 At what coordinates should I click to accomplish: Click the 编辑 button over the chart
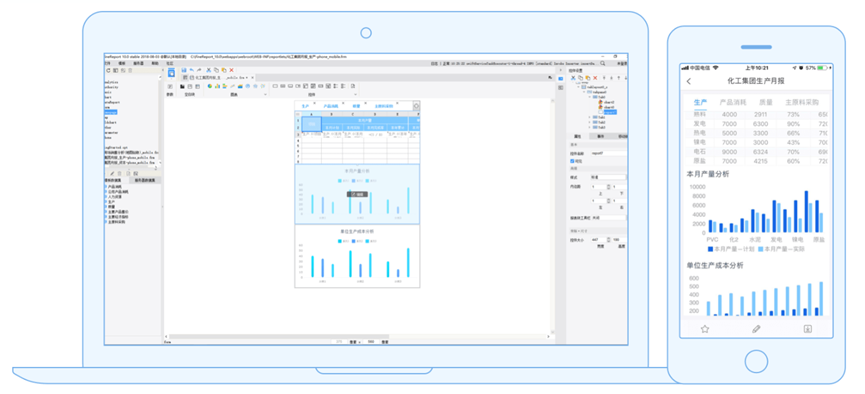click(x=357, y=194)
